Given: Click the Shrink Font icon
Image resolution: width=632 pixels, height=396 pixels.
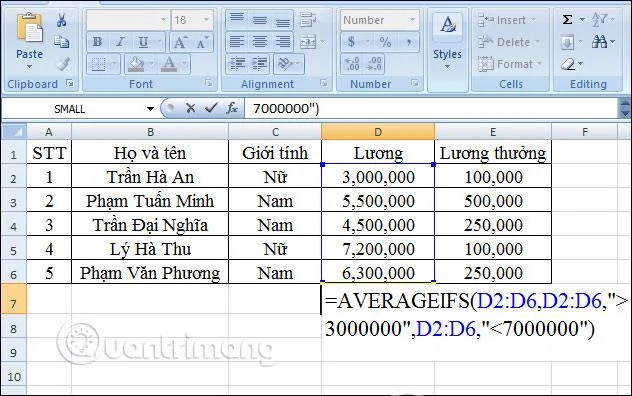Looking at the screenshot, I should click(202, 42).
